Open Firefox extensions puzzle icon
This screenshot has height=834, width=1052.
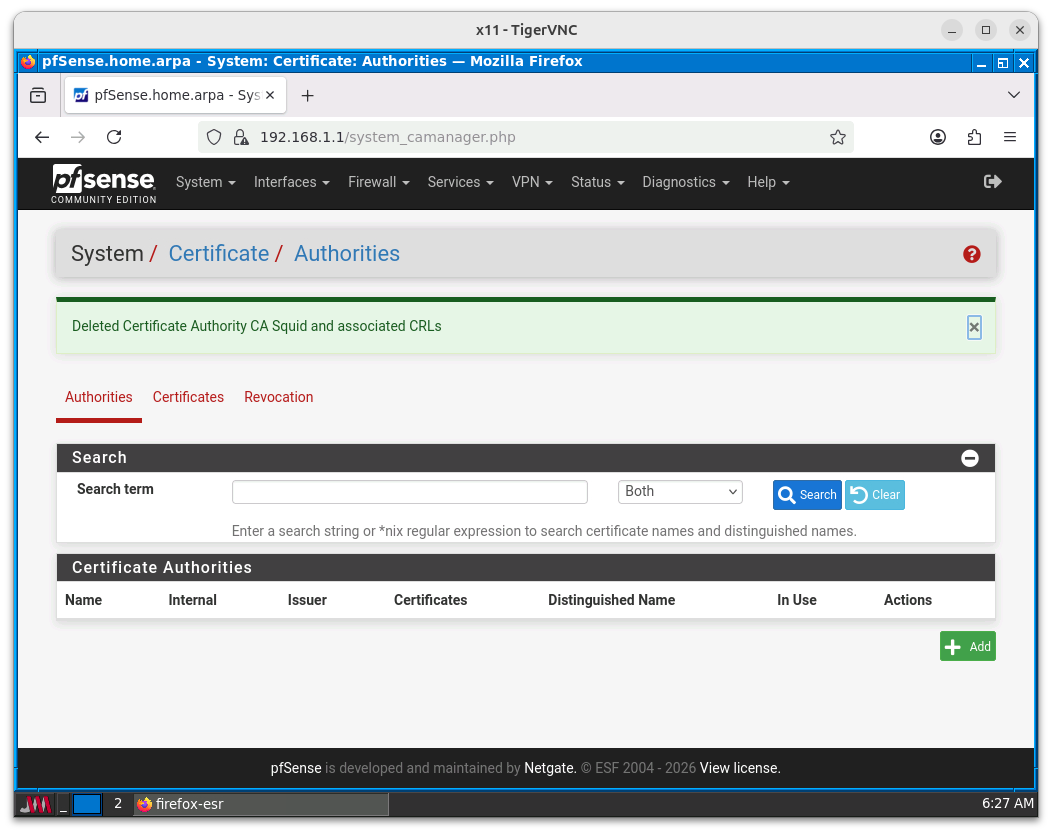(974, 137)
